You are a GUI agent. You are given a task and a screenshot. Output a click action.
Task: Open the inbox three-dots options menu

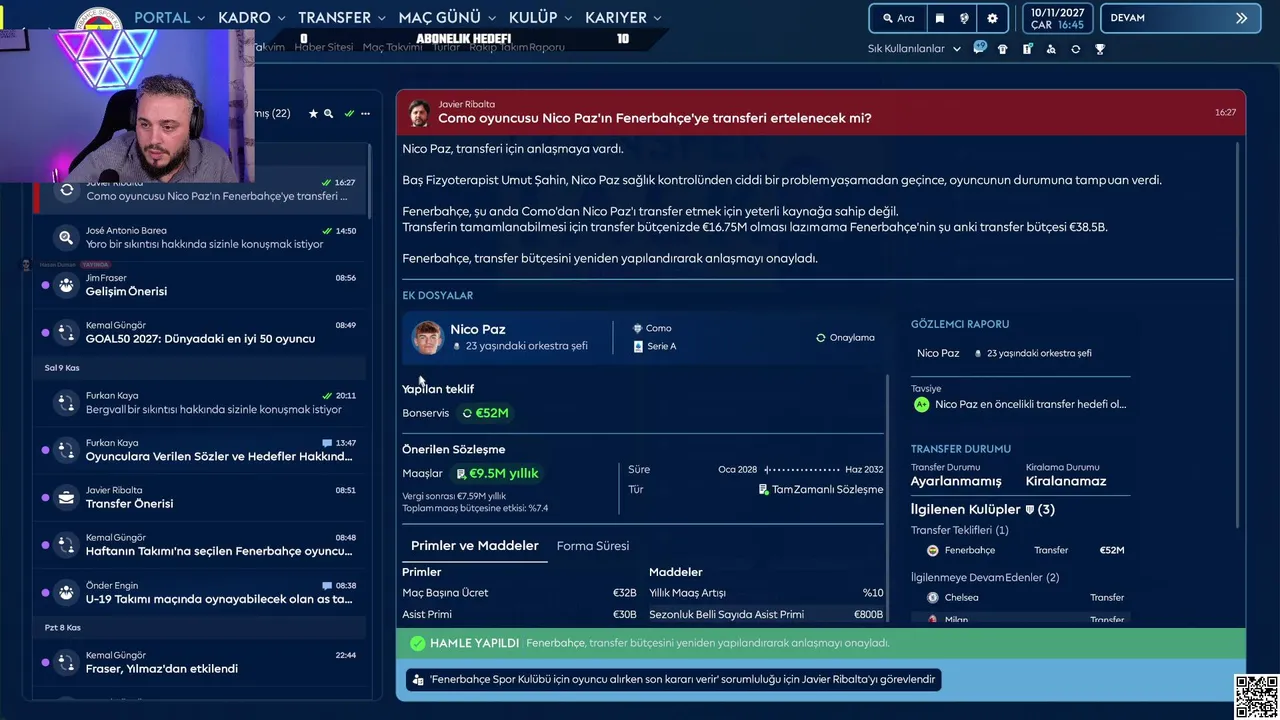pos(365,114)
